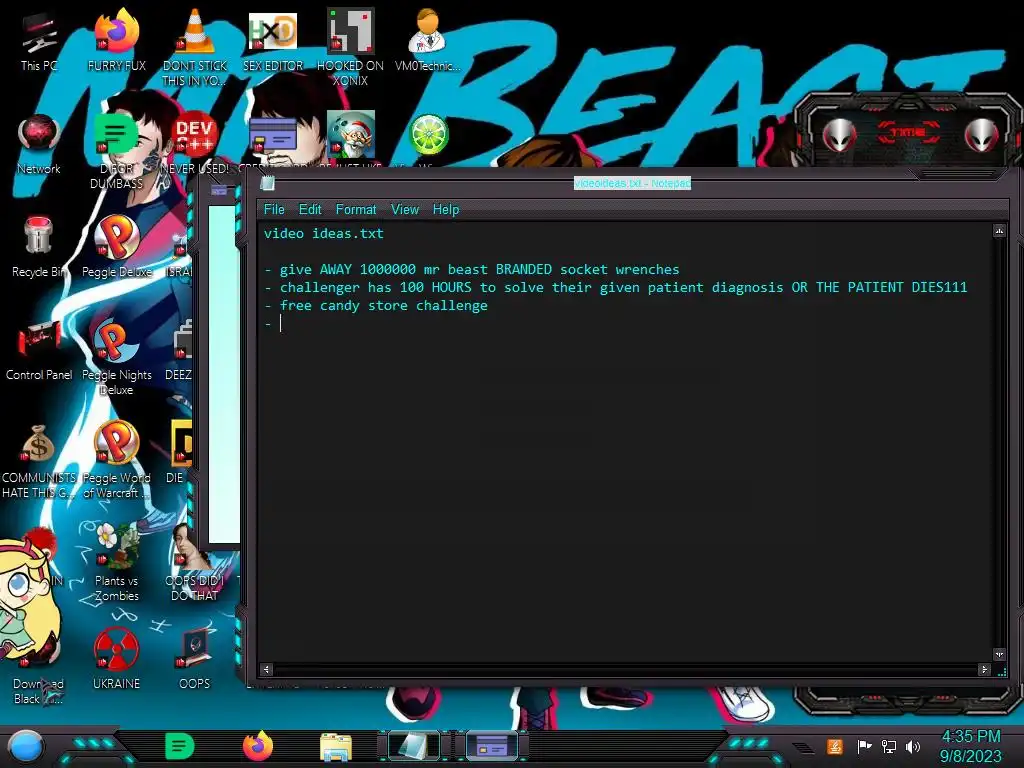The width and height of the screenshot is (1024, 768).
Task: Click the left alien head on gadget
Action: 839,135
